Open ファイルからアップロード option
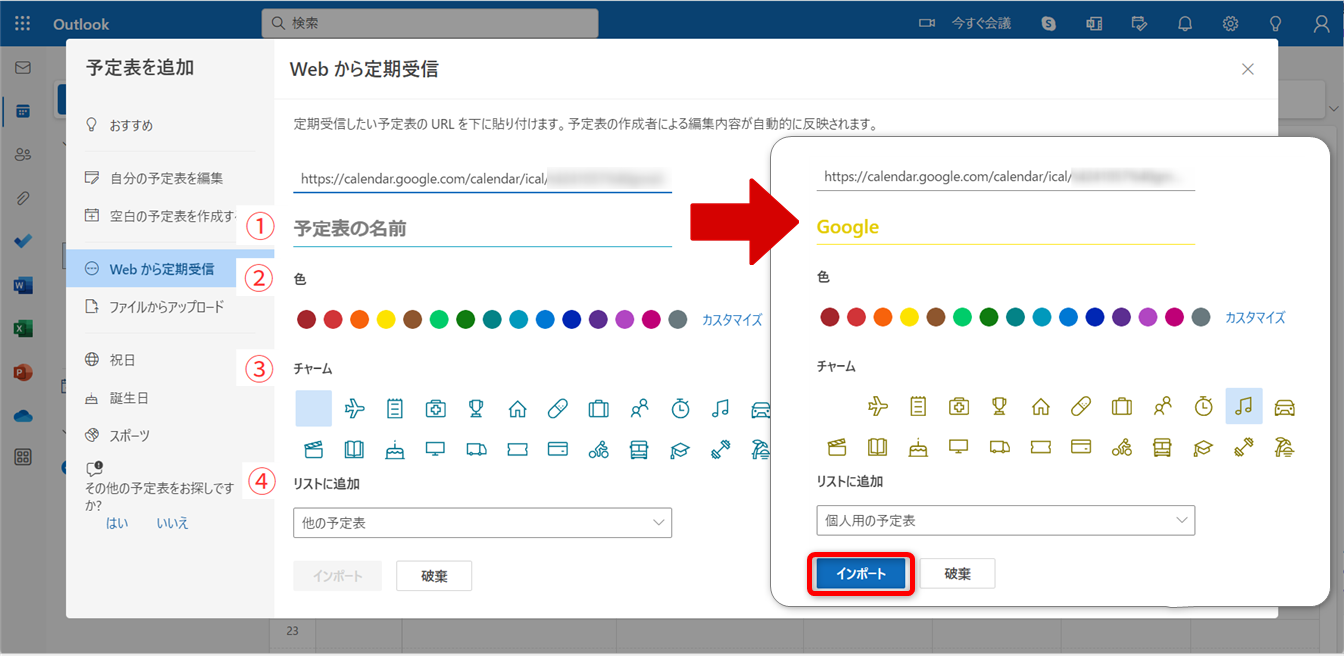This screenshot has width=1344, height=656. point(166,307)
